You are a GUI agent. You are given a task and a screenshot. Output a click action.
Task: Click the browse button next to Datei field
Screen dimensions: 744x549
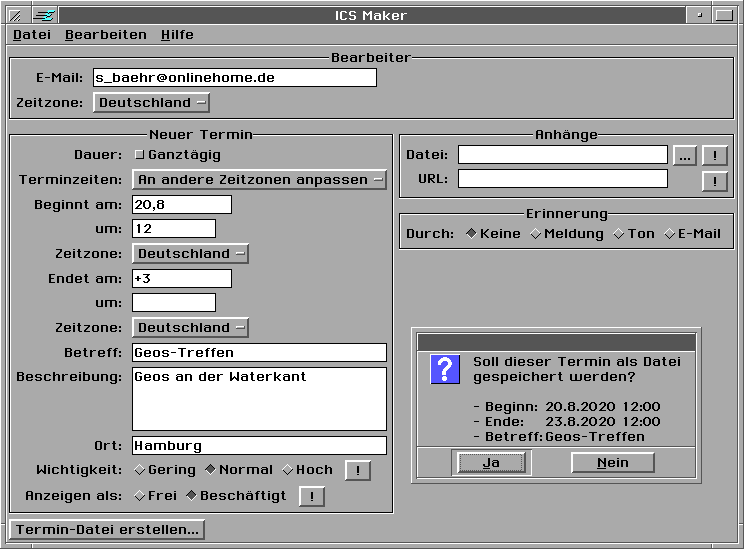point(684,155)
